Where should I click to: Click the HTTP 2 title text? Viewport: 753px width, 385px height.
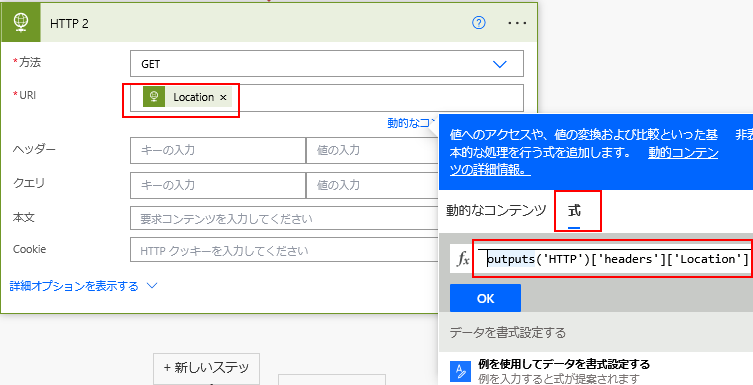(69, 24)
